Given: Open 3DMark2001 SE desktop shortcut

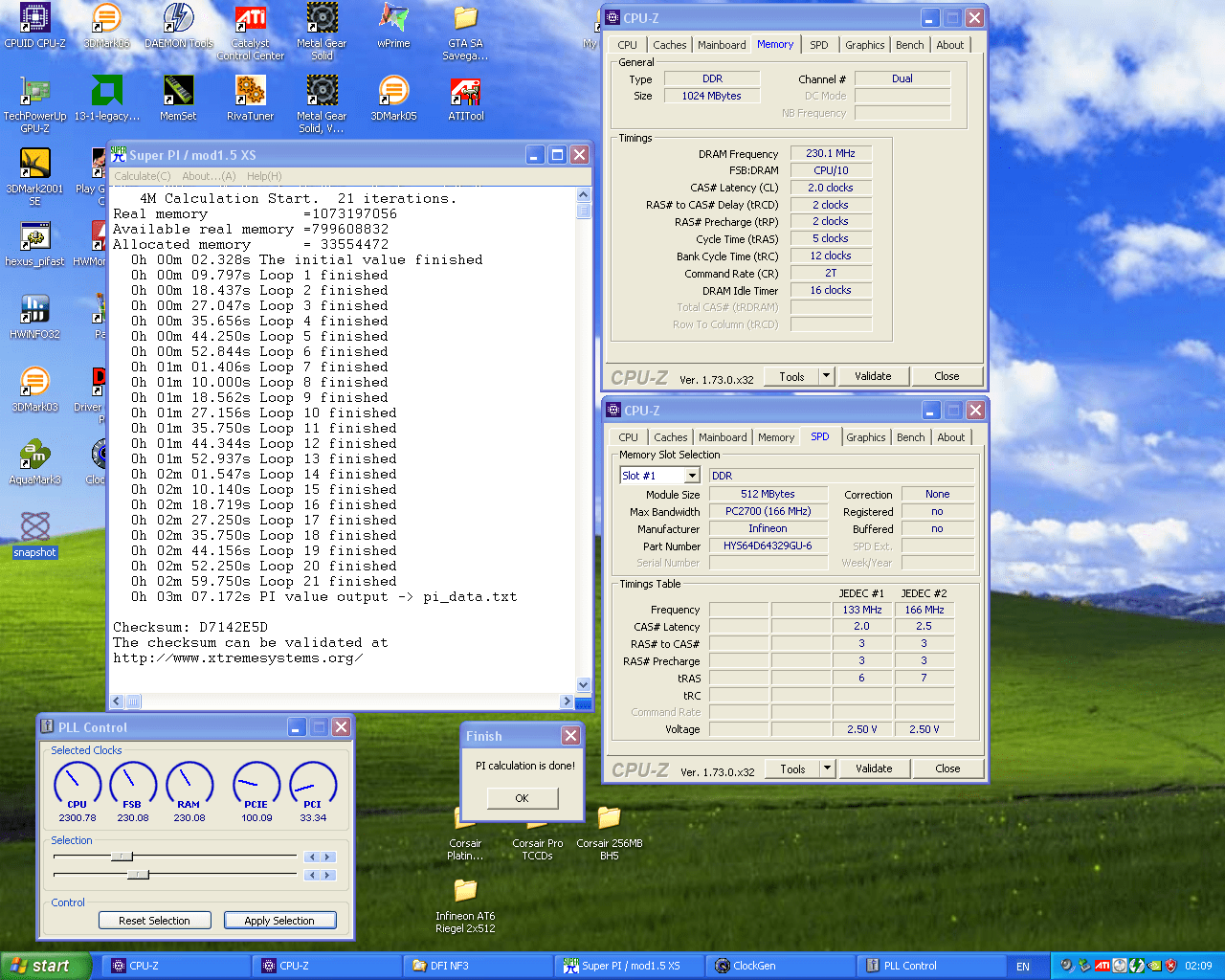Looking at the screenshot, I should click(x=35, y=178).
